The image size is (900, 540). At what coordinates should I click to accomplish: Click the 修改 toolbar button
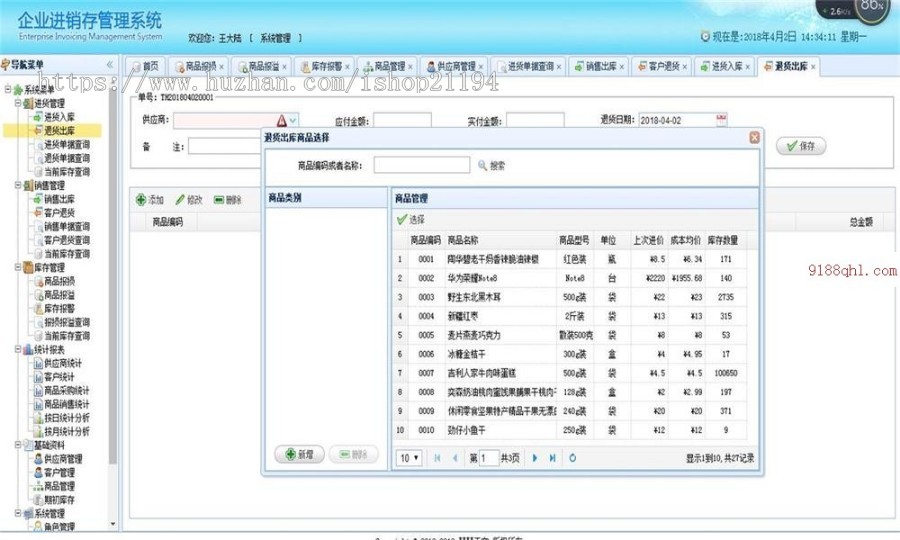point(189,200)
